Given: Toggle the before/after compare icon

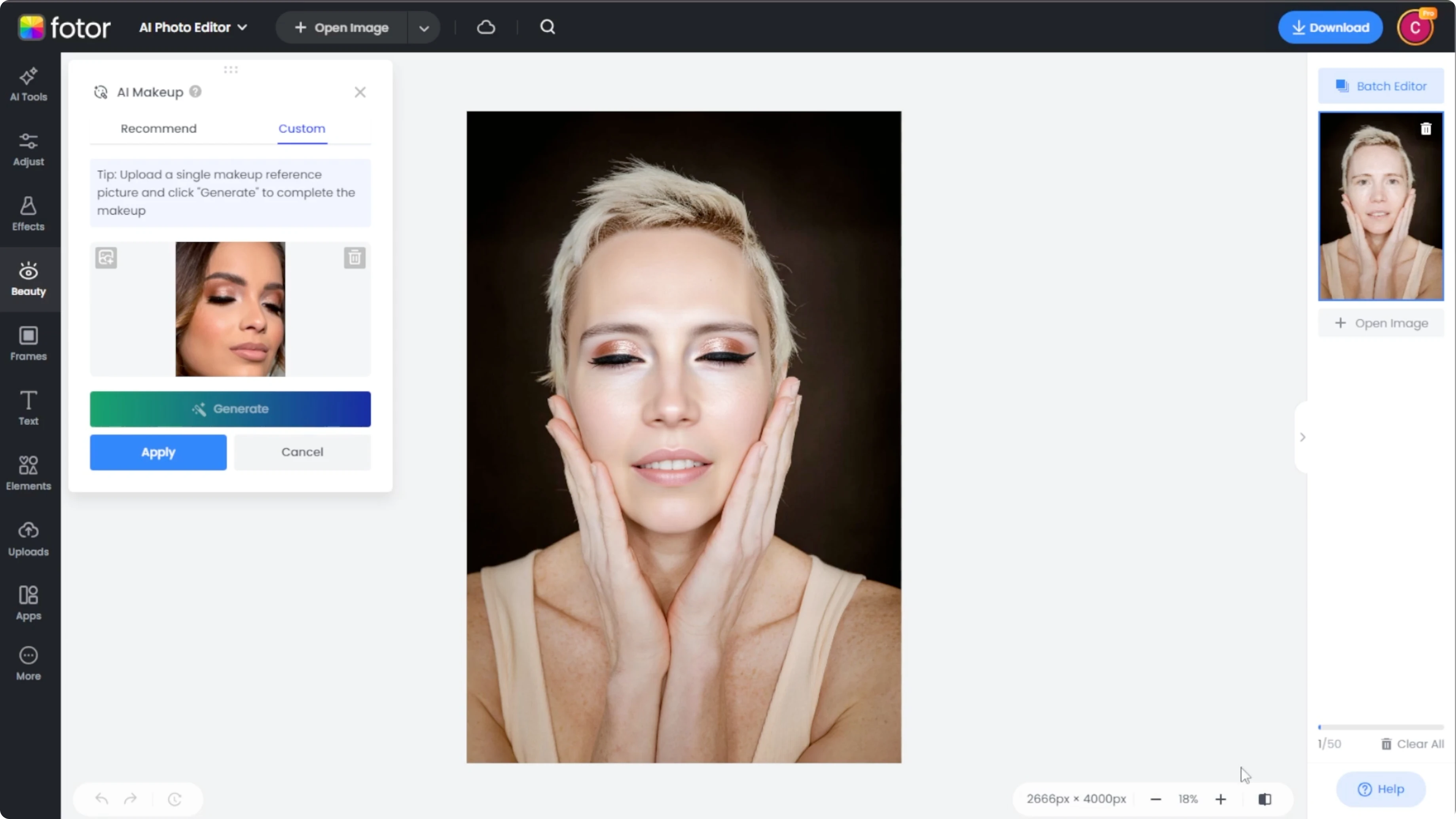Looking at the screenshot, I should pos(1265,799).
